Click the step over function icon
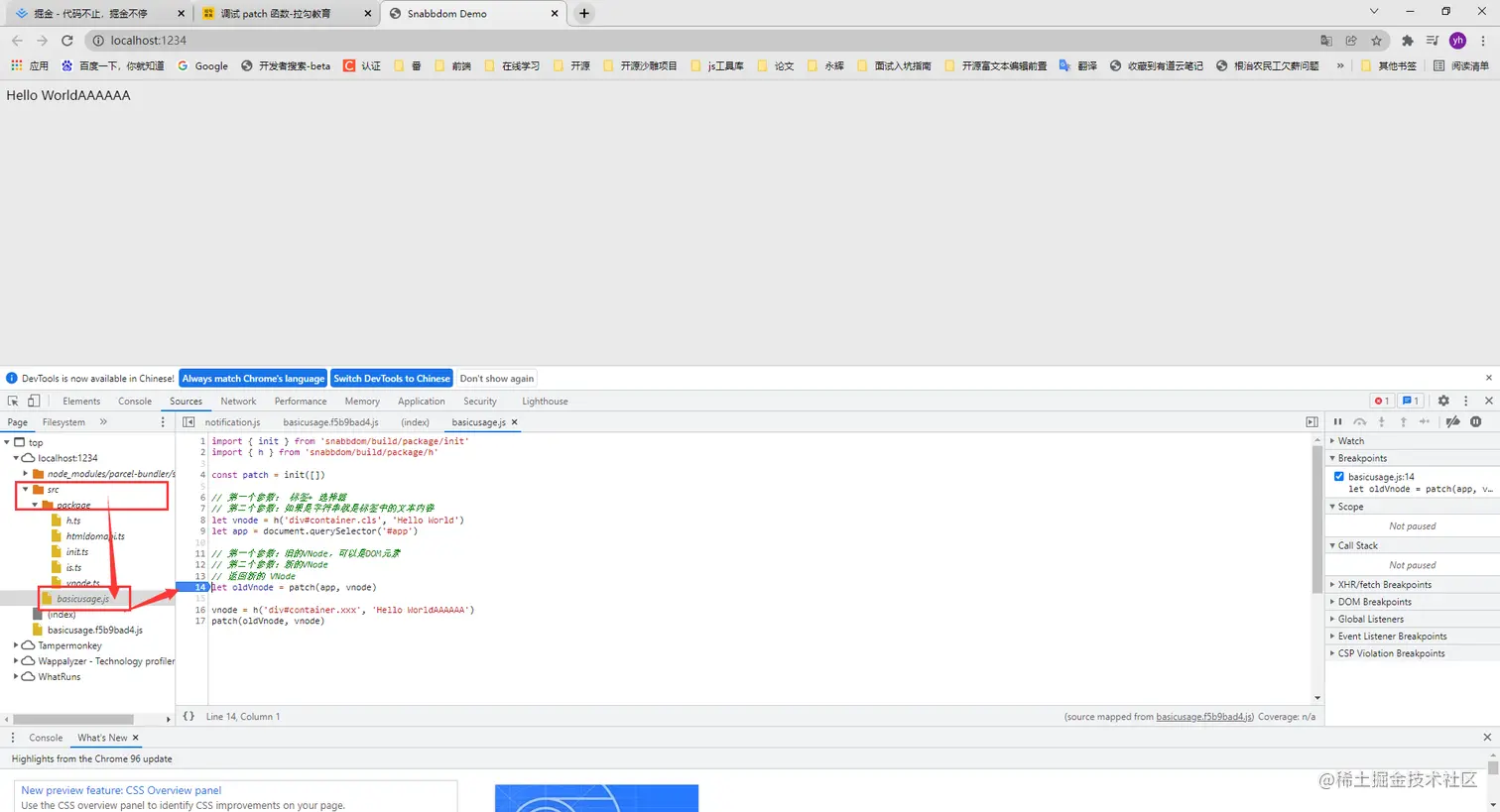Screen dimensions: 1500x812 (x=1359, y=421)
